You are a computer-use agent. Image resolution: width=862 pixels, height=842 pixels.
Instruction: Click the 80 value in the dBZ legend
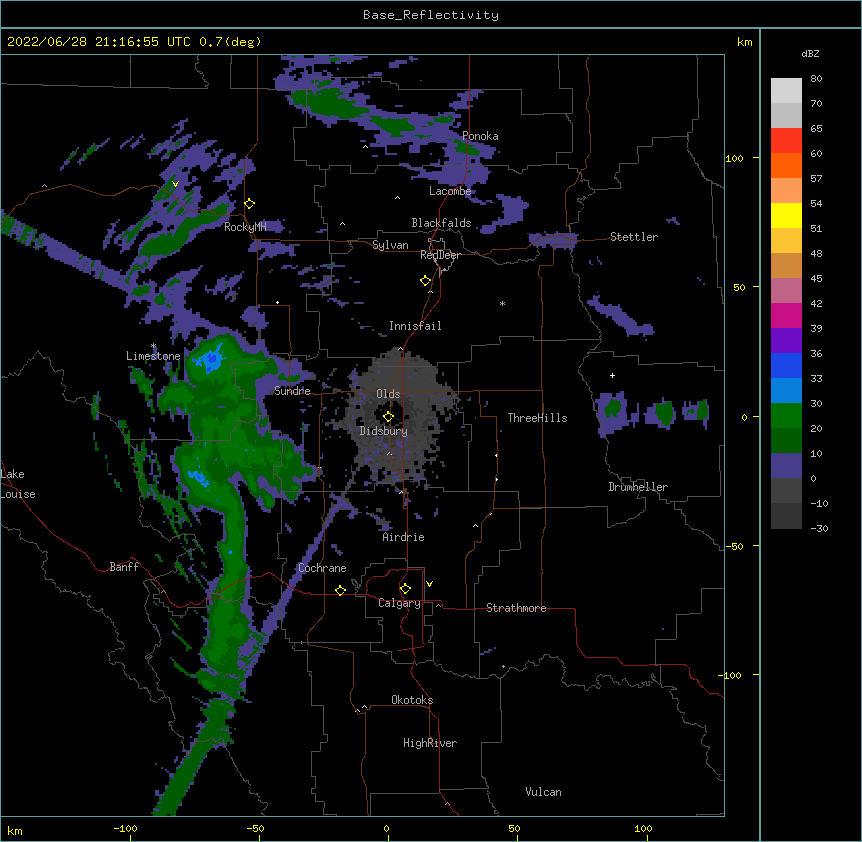816,79
